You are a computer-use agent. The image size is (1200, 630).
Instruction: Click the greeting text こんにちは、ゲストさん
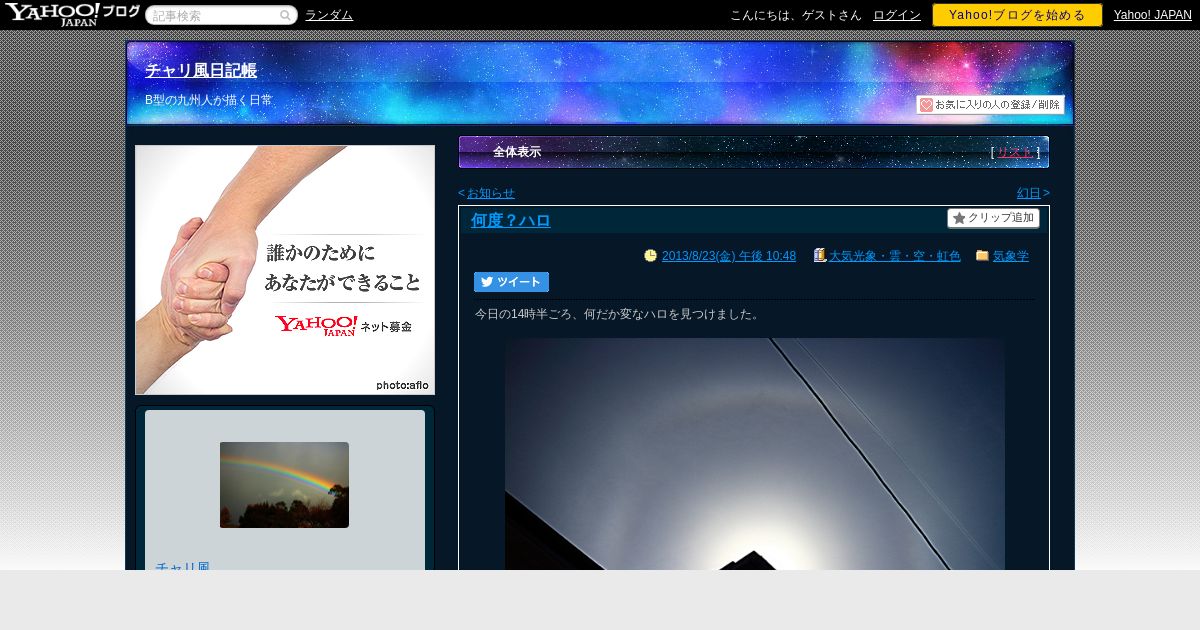click(796, 15)
